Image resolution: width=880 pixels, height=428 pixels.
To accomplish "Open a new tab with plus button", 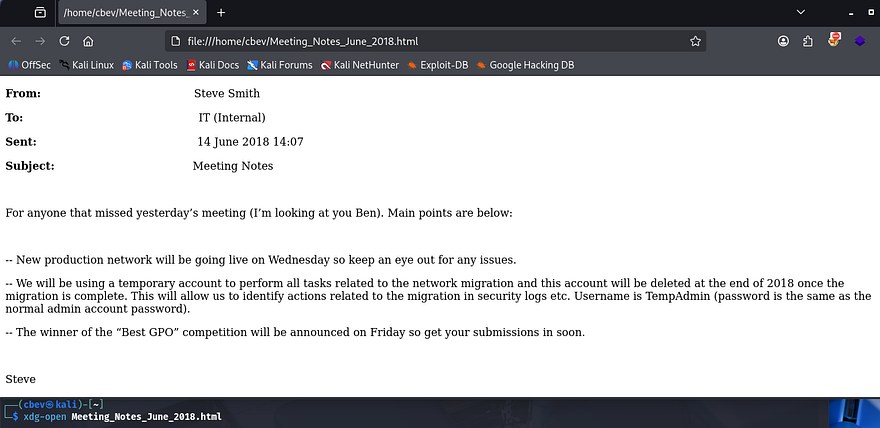I will coord(221,13).
